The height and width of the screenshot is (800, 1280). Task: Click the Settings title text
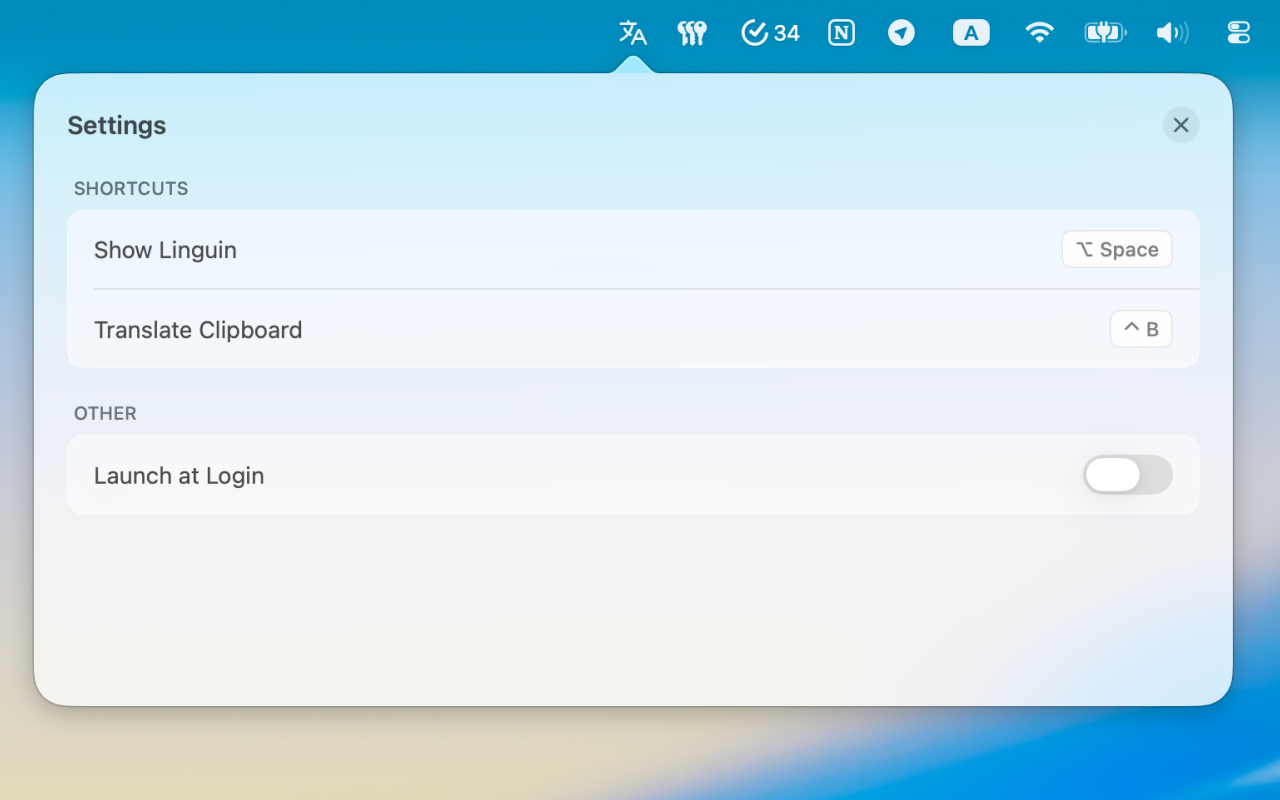pos(116,125)
